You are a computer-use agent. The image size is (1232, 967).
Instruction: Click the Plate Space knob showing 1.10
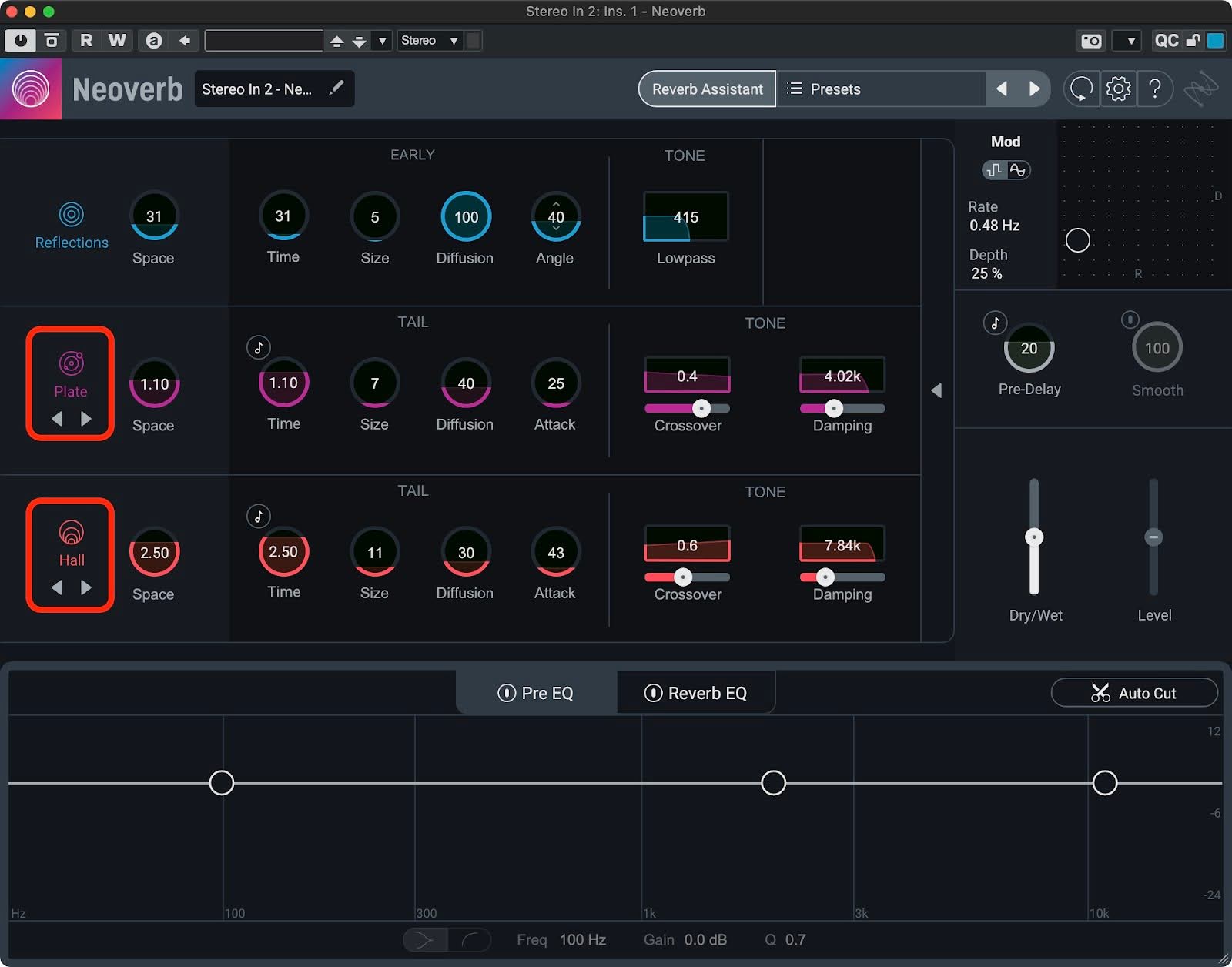pos(154,384)
